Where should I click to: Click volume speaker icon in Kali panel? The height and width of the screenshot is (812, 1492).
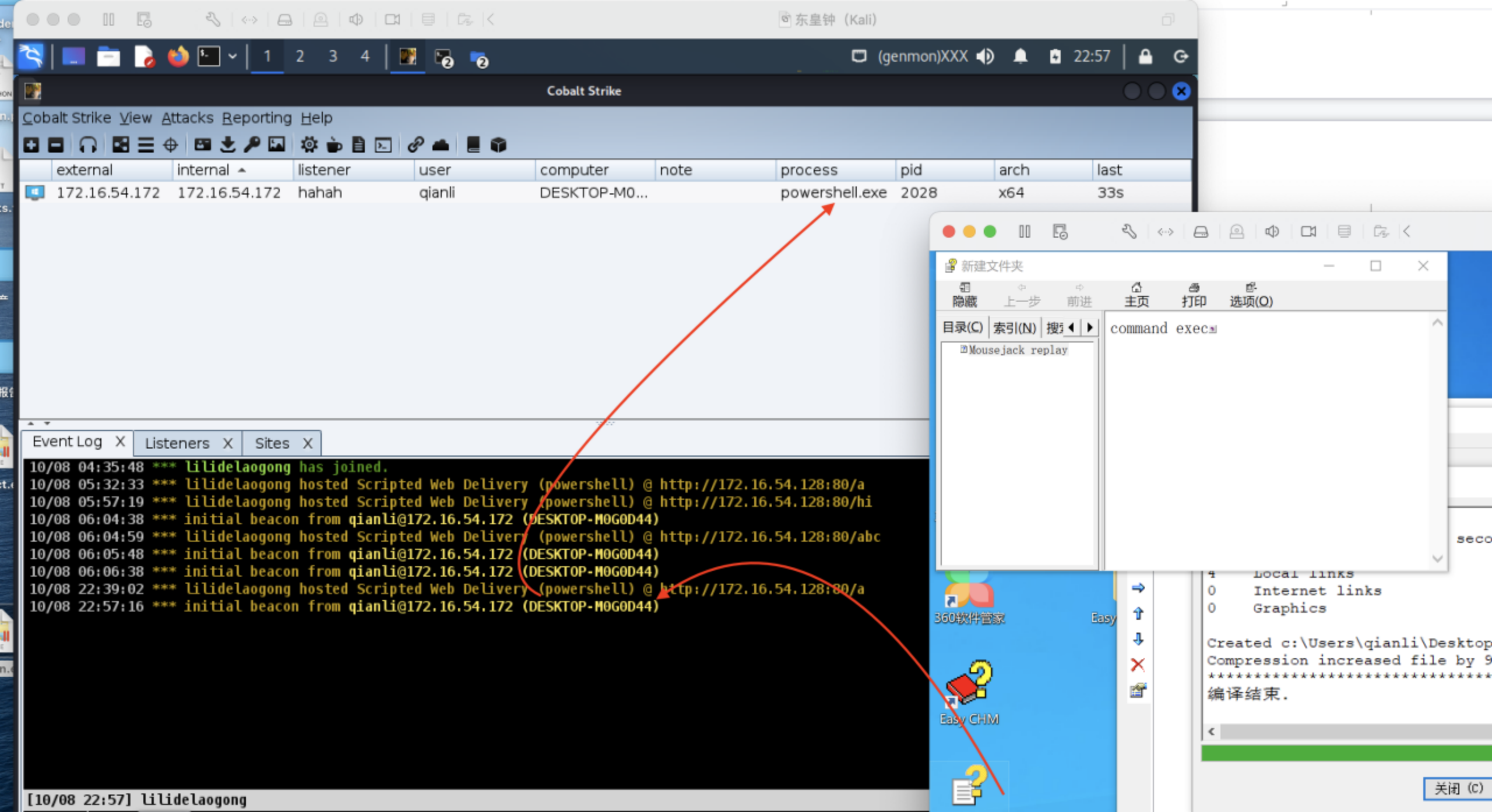click(x=986, y=57)
